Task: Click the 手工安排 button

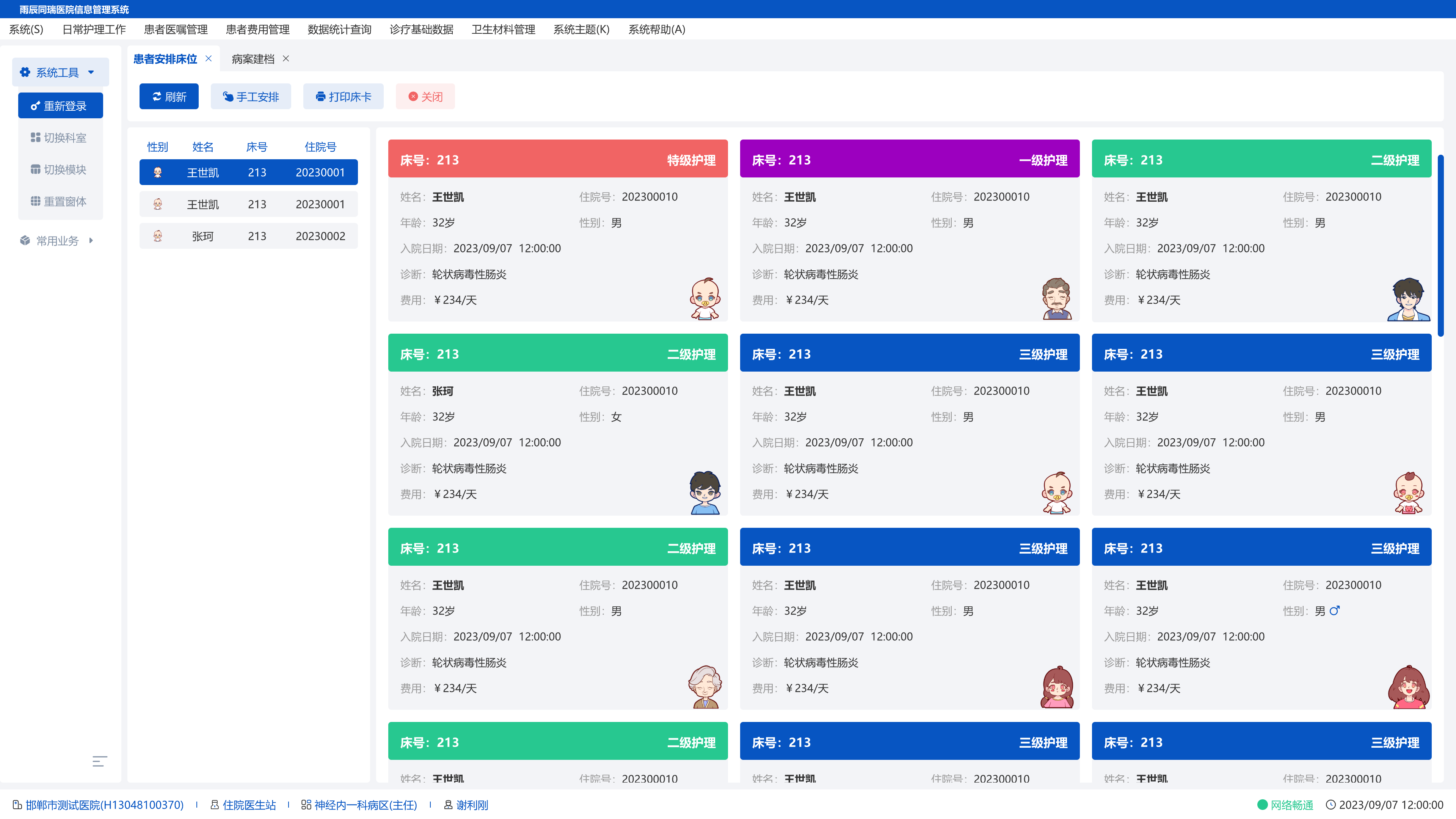Action: tap(250, 97)
